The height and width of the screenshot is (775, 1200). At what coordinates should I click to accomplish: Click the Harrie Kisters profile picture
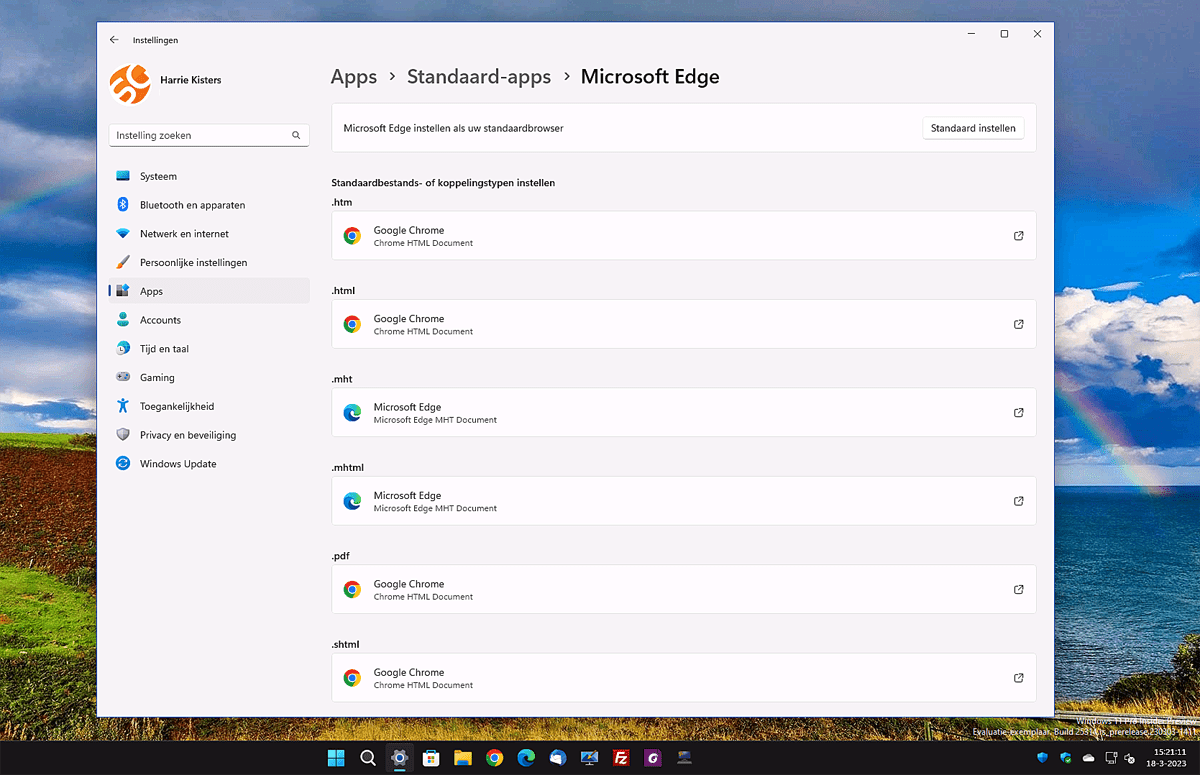tap(129, 84)
